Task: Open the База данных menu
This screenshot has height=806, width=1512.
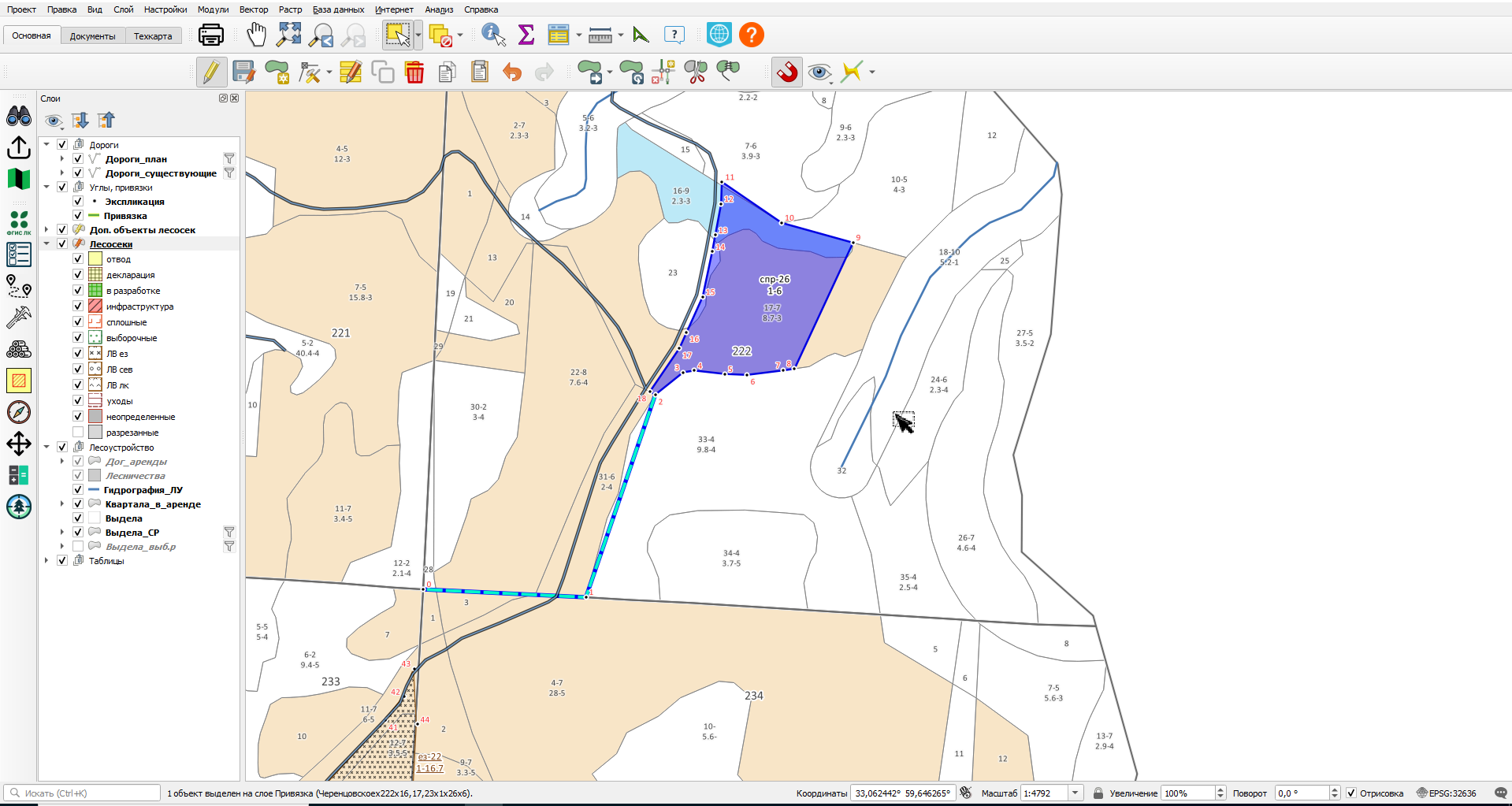Action: (x=338, y=9)
